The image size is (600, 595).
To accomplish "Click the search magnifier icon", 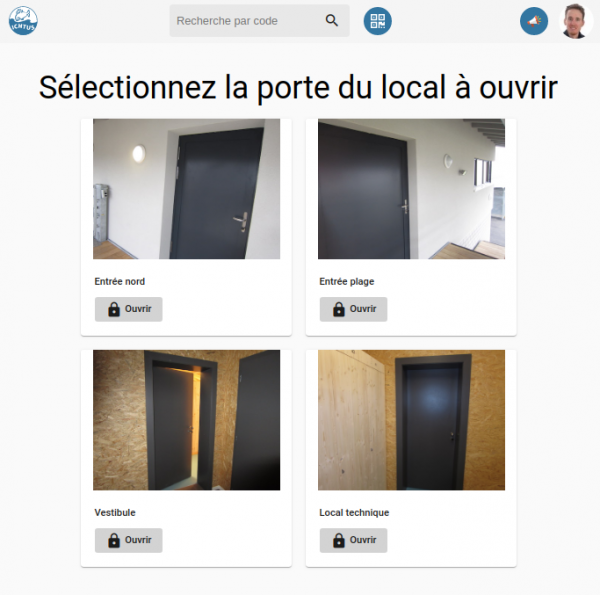I will coord(332,21).
